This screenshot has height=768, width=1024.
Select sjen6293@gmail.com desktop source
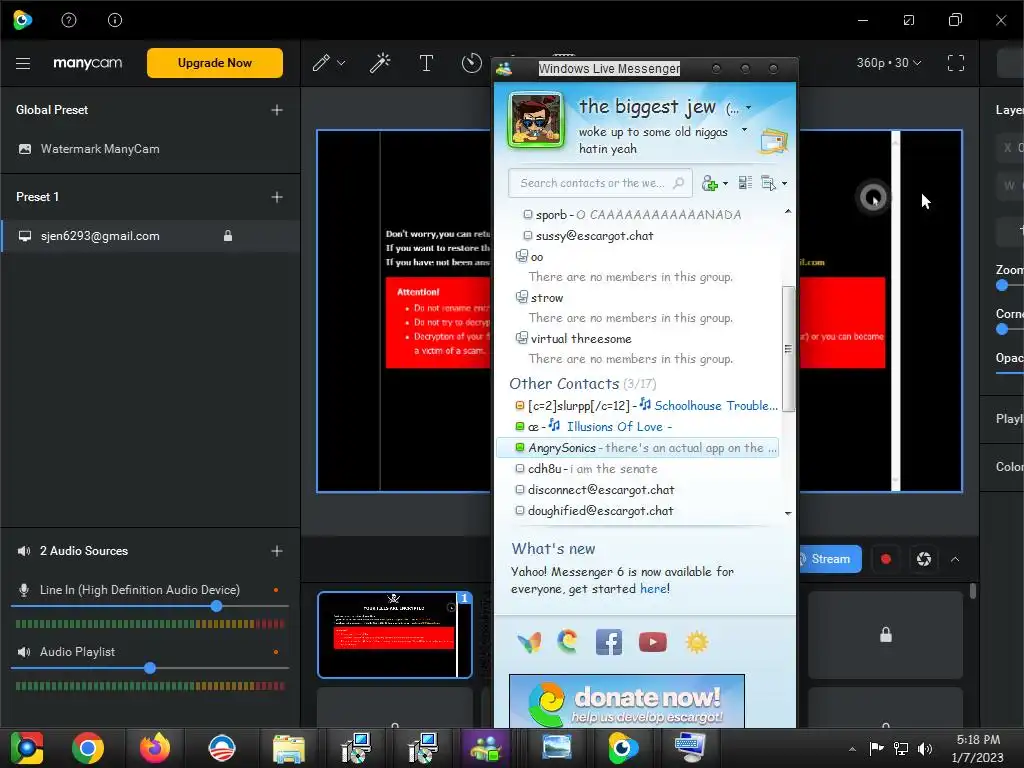click(100, 236)
